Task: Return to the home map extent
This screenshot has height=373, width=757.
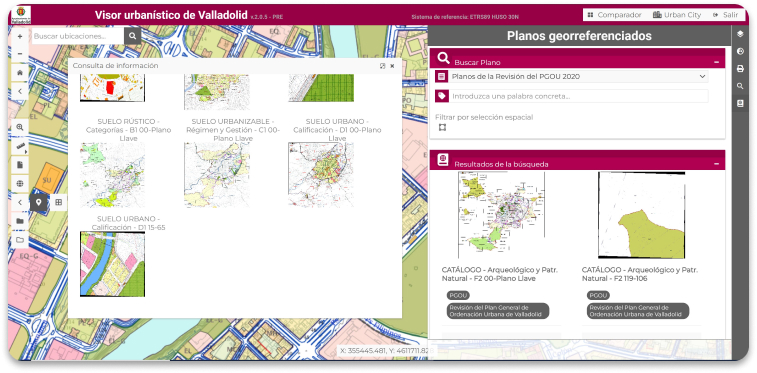Action: pos(20,72)
